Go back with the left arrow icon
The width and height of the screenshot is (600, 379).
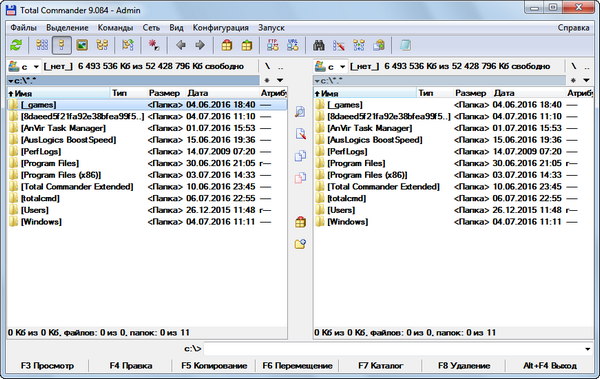181,45
